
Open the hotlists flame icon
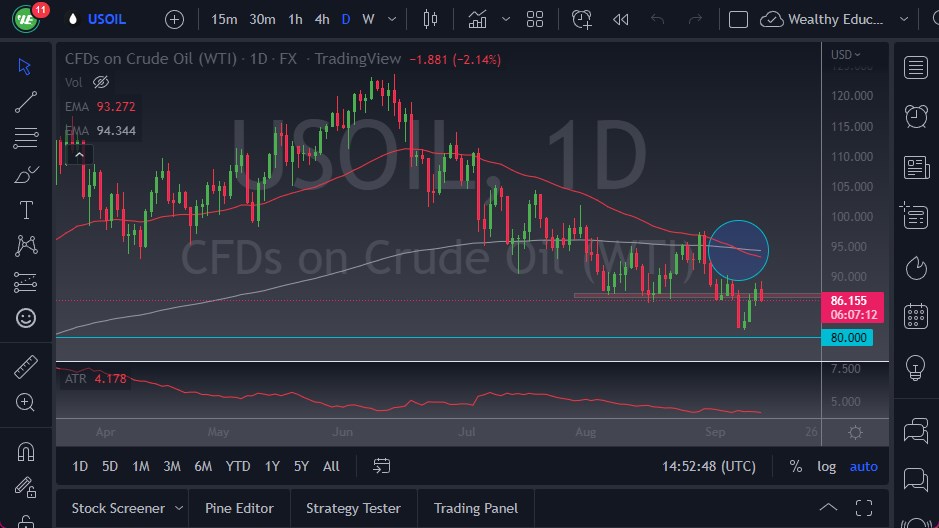[x=916, y=268]
